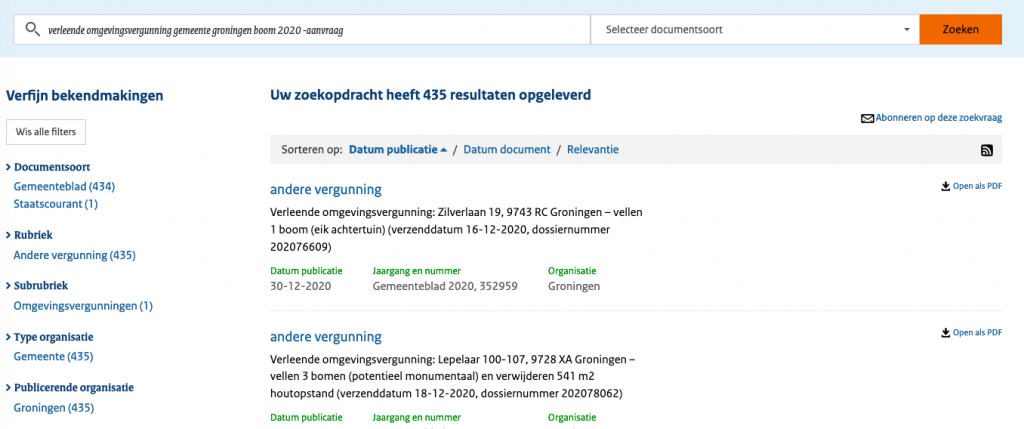Image resolution: width=1024 pixels, height=429 pixels.
Task: Click the Lepelaar 100-107 permit description text
Action: (x=453, y=377)
